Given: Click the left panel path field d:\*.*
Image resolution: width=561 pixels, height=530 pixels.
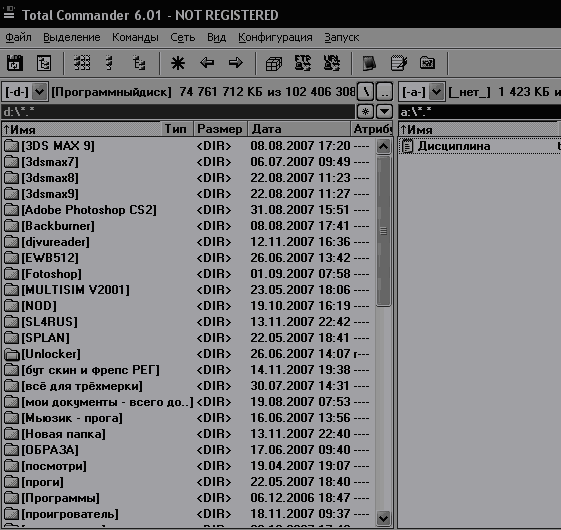Looking at the screenshot, I should (x=178, y=112).
